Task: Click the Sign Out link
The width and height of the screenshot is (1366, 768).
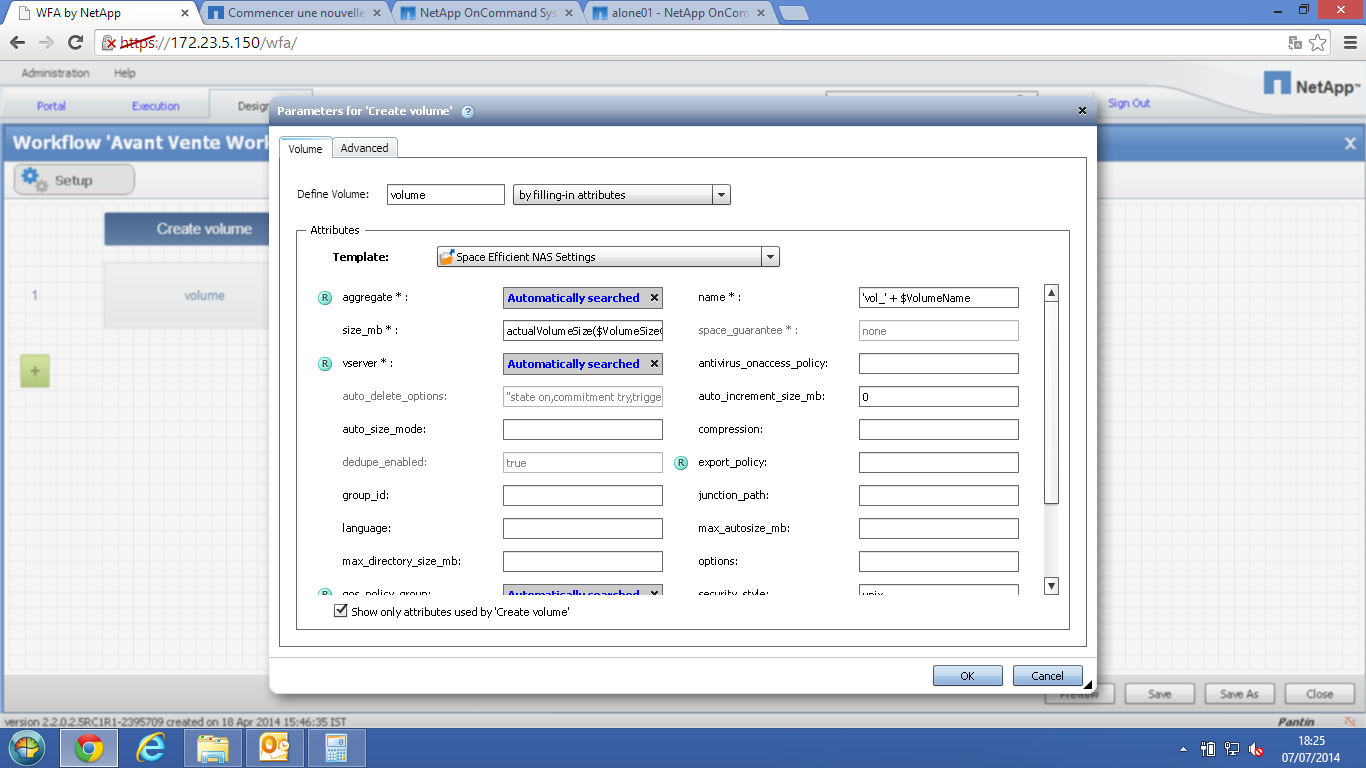Action: tap(1129, 103)
